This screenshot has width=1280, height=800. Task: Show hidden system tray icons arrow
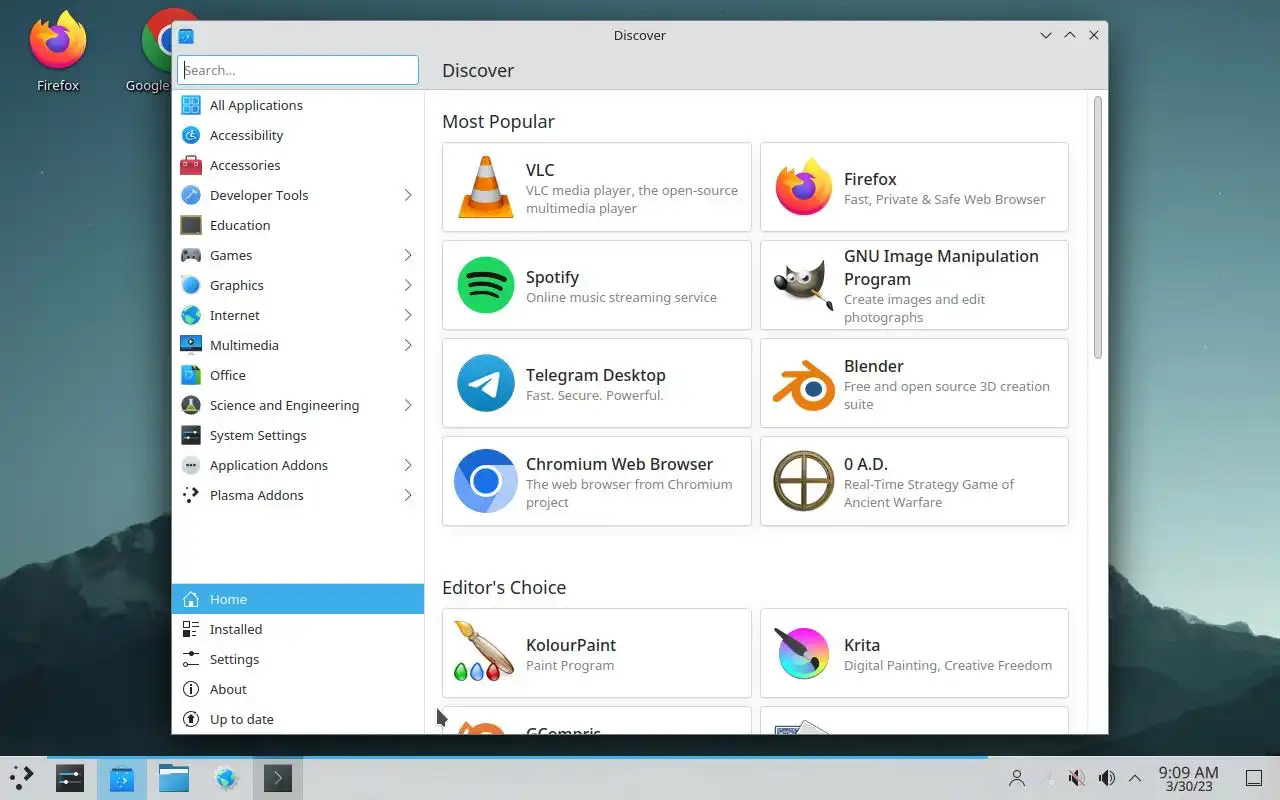tap(1135, 778)
